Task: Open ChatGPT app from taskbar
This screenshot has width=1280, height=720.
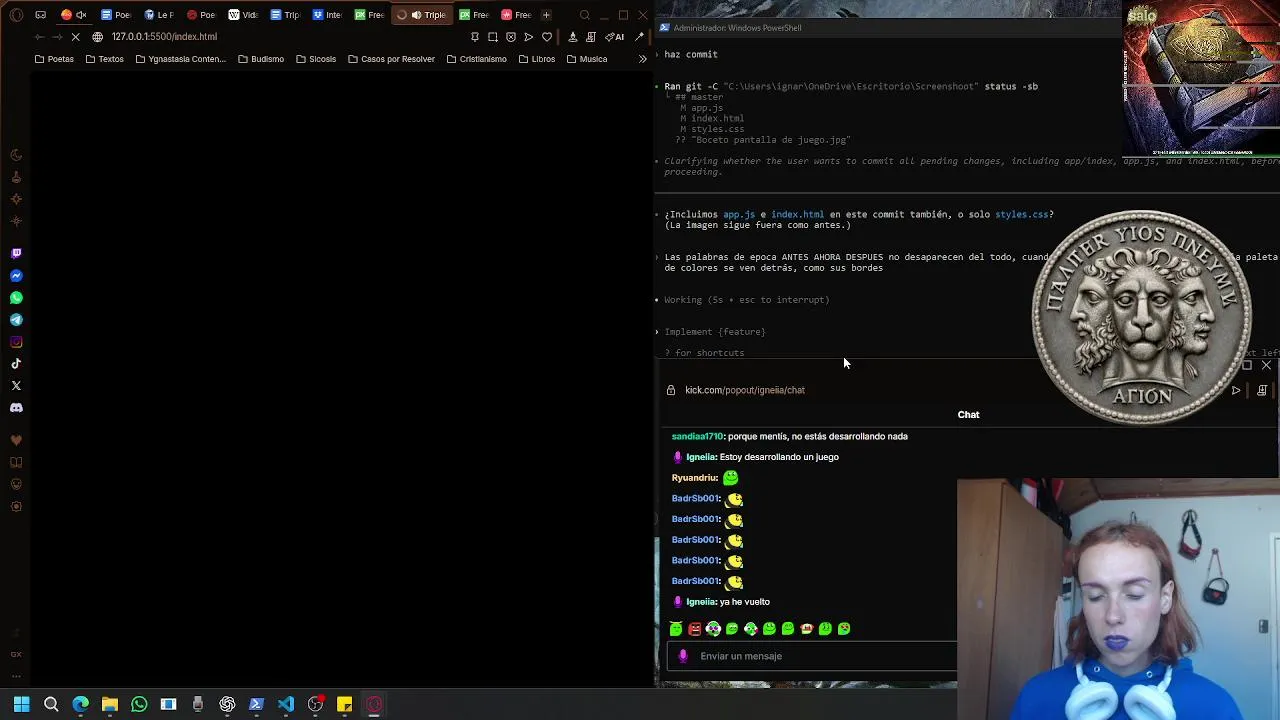Action: [227, 705]
